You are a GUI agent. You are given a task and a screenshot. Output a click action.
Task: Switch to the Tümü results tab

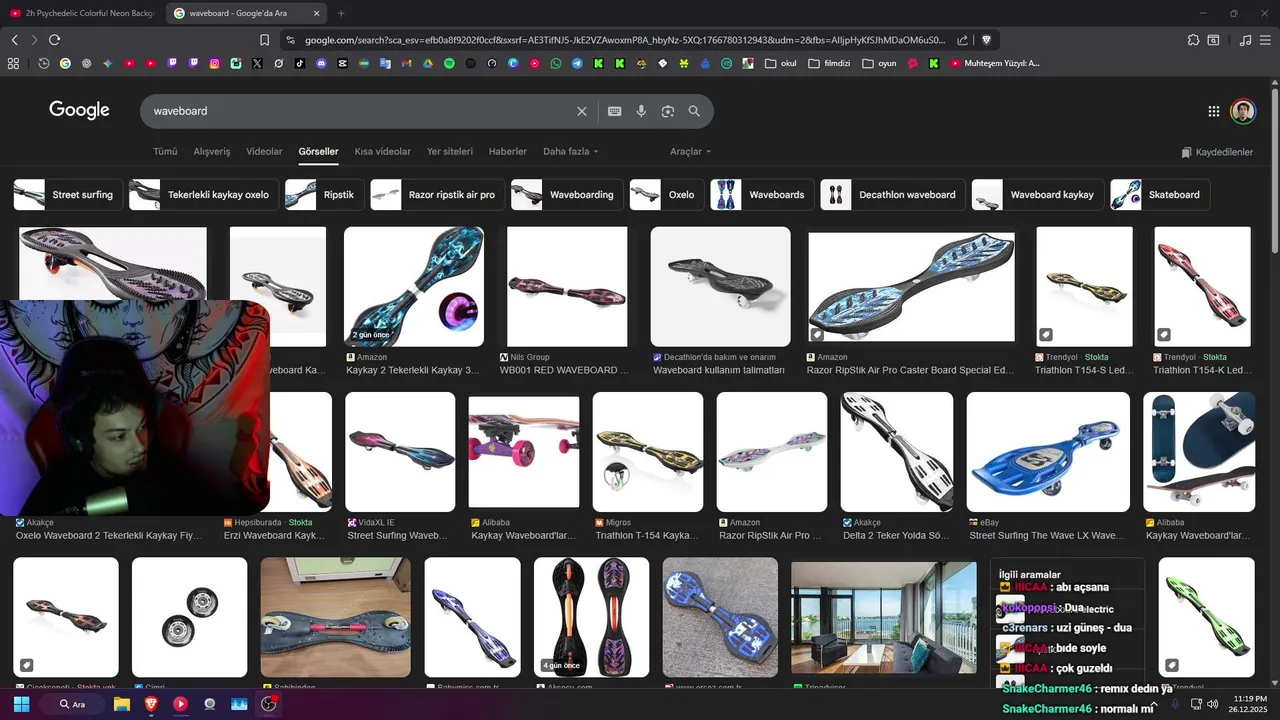coord(165,152)
